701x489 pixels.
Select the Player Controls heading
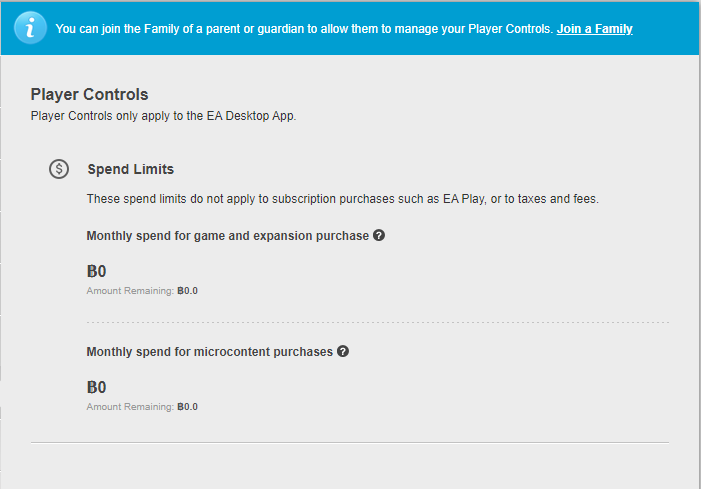(89, 95)
